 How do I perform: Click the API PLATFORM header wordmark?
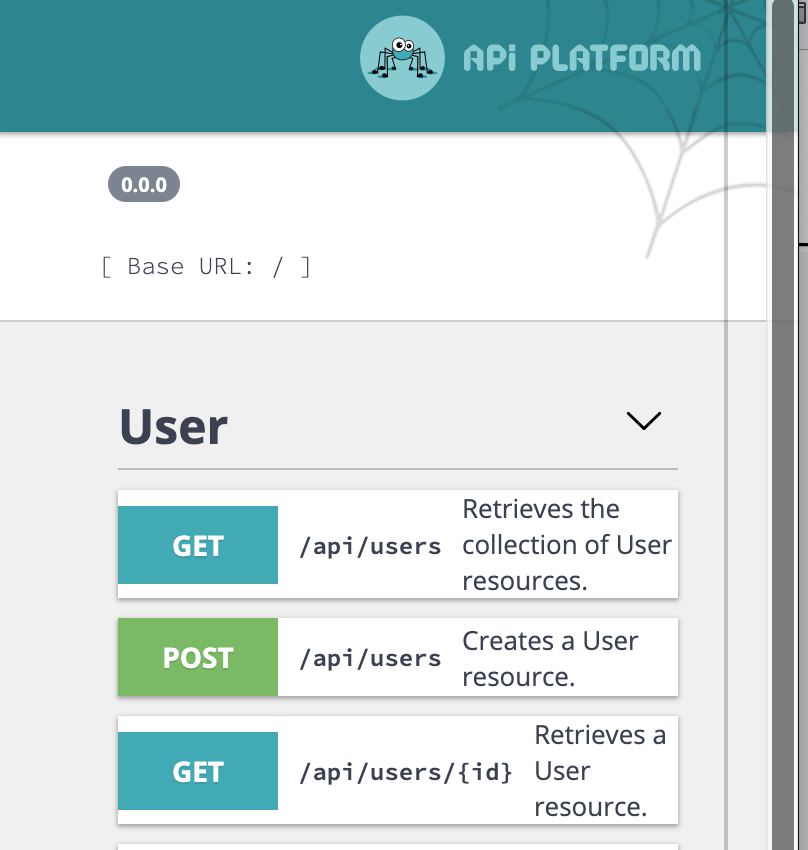[580, 58]
